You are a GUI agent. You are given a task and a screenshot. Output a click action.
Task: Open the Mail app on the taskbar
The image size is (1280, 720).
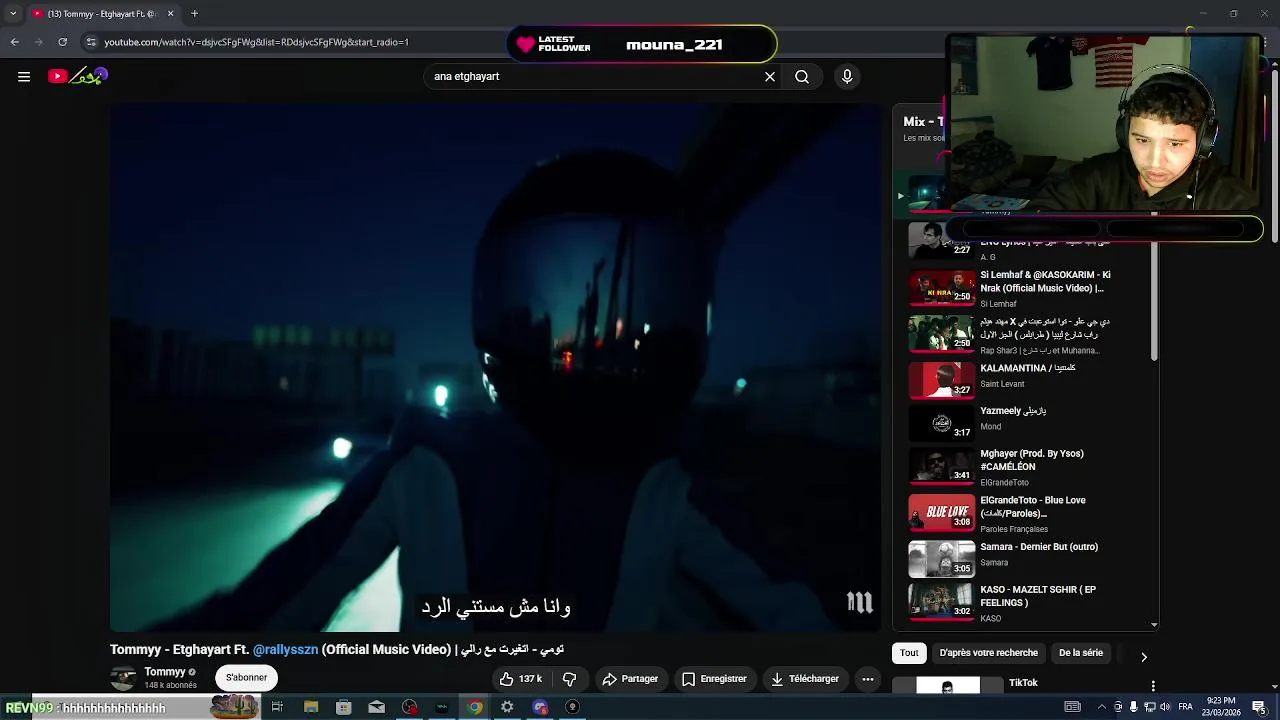(x=376, y=707)
